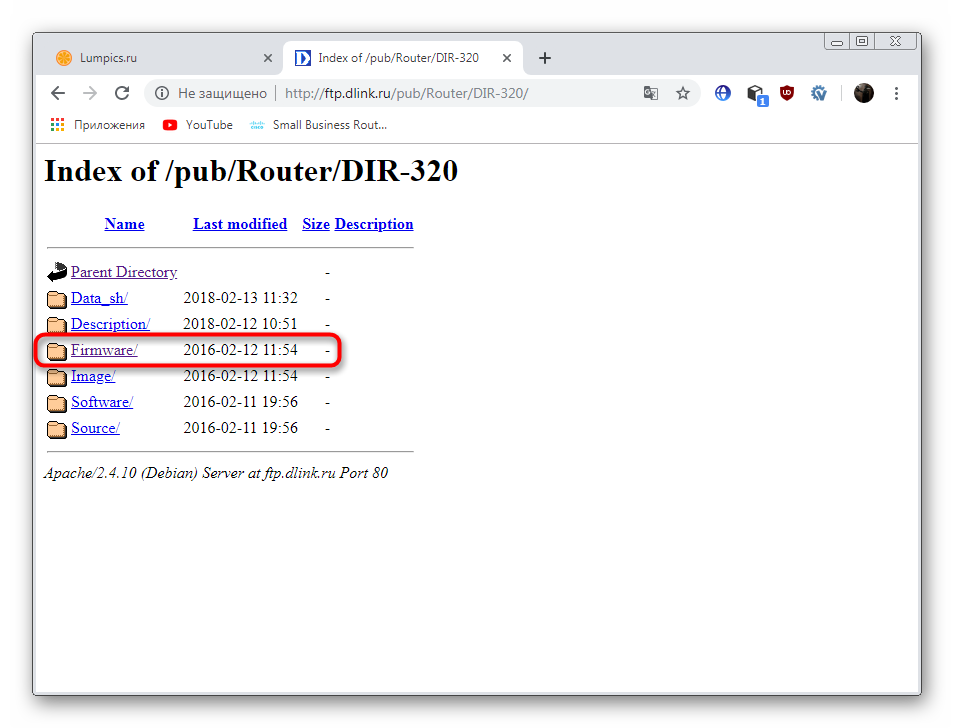
Task: Open a new tab with plus button
Action: click(545, 58)
